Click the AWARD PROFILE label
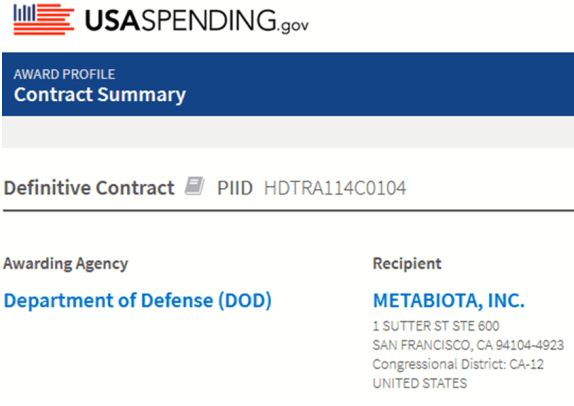Viewport: 574px width, 406px height. [x=64, y=74]
